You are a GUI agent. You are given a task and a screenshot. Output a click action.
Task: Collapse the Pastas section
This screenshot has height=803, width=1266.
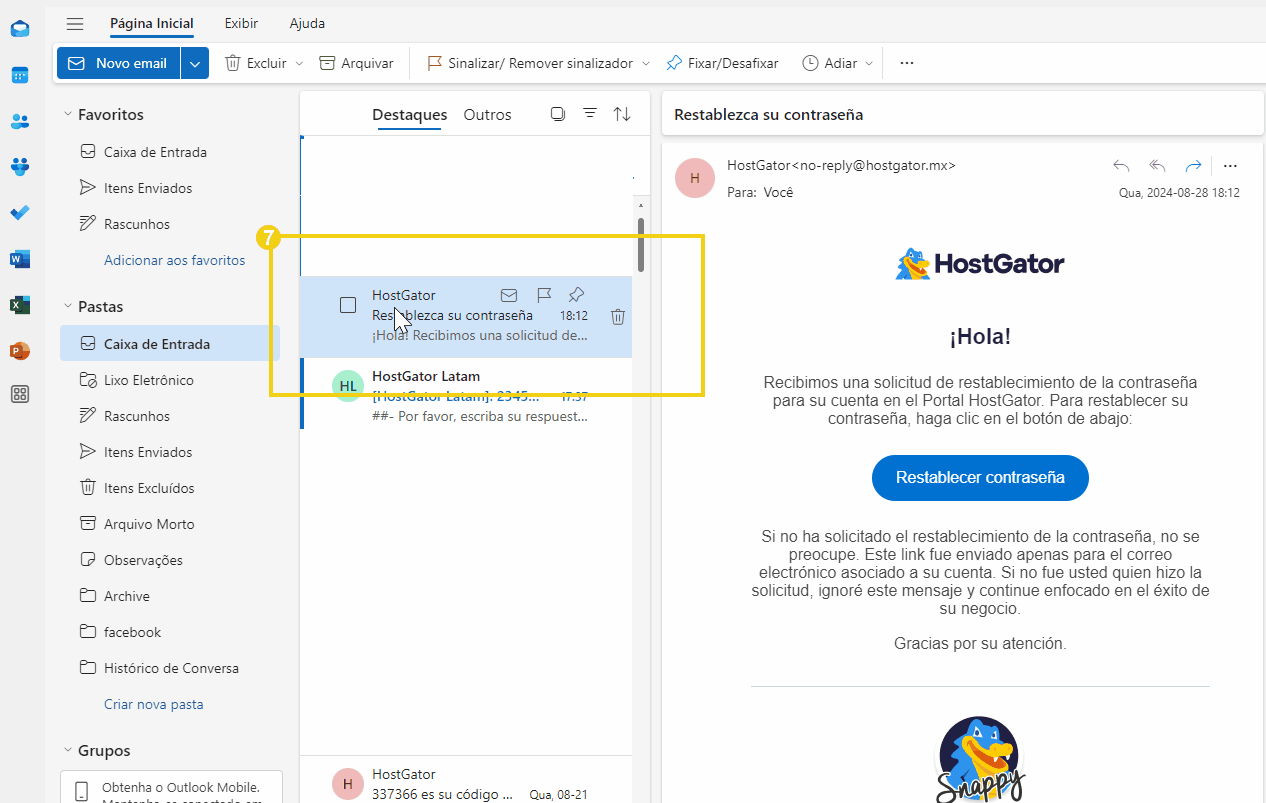68,307
